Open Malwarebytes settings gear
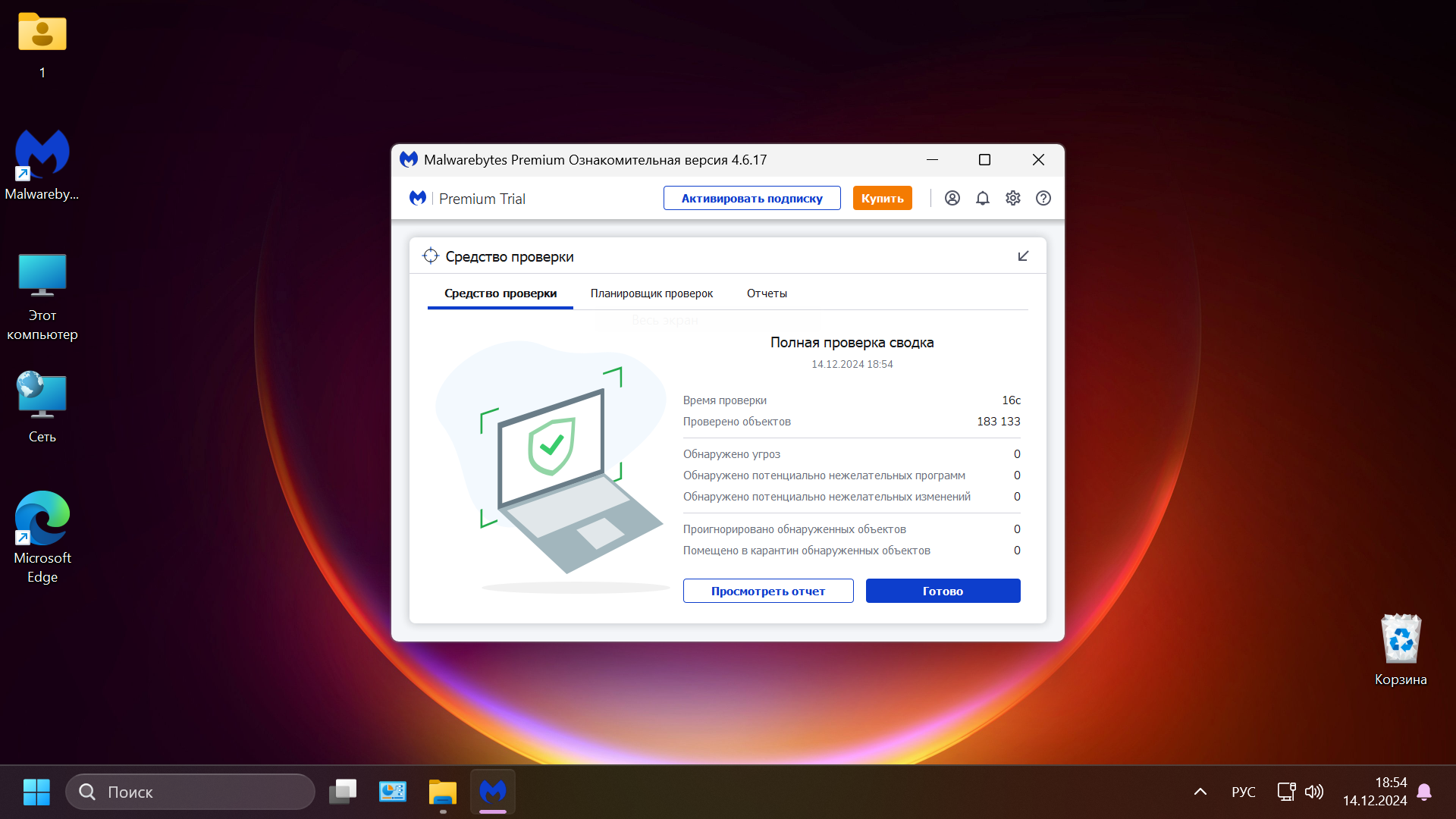The image size is (1456, 819). click(1013, 198)
